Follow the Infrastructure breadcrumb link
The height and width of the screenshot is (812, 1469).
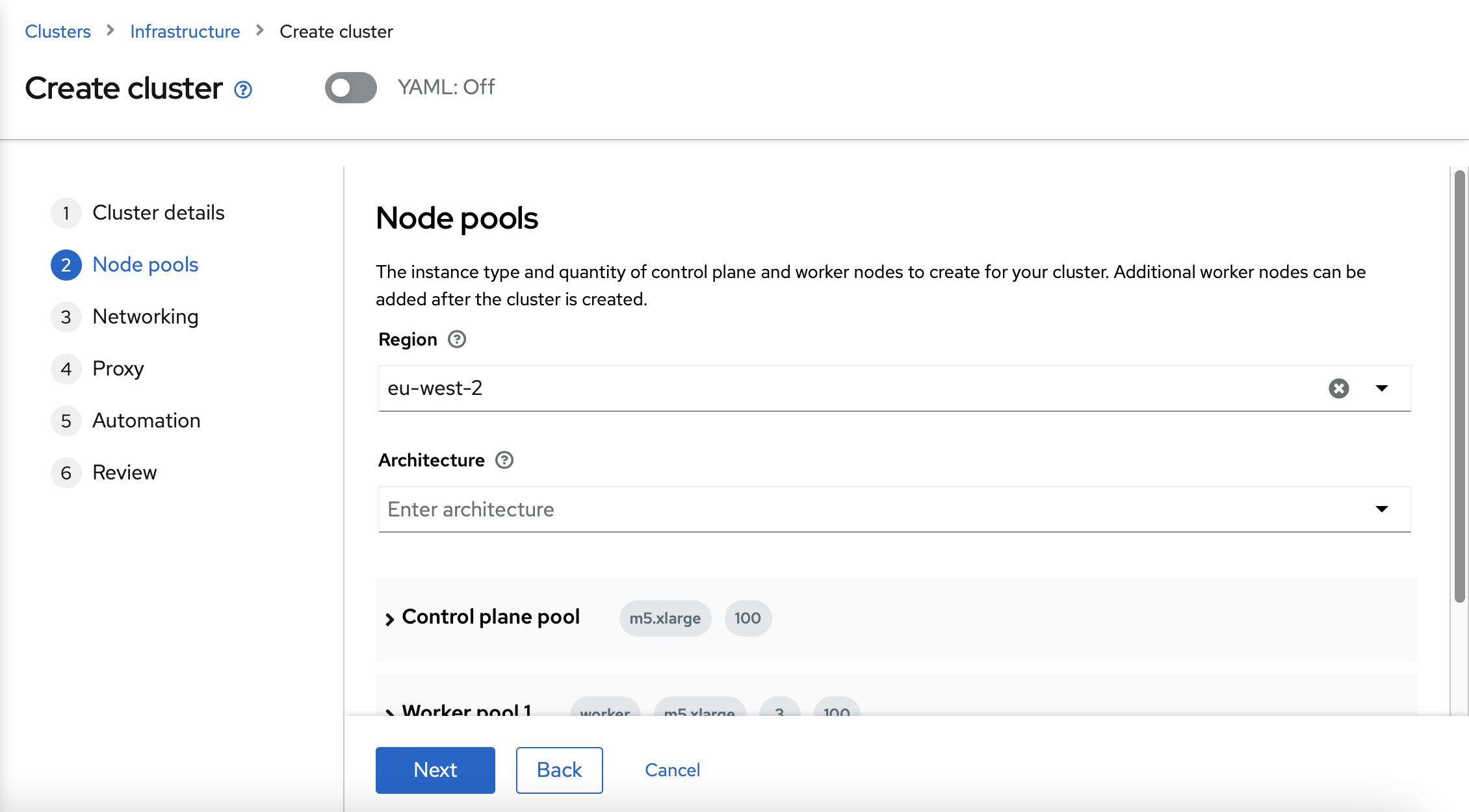click(185, 31)
